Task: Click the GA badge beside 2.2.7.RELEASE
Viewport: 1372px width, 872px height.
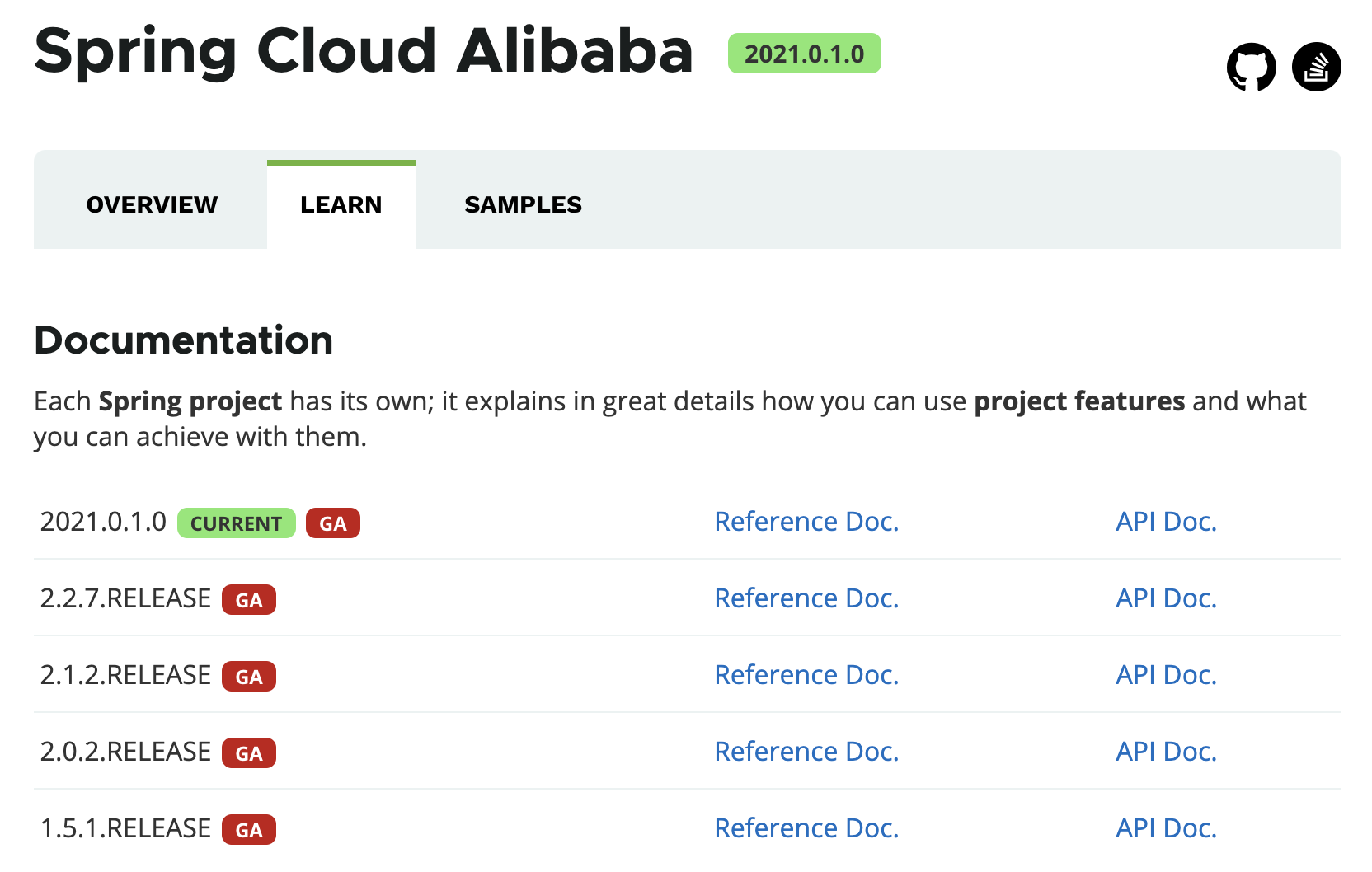Action: point(248,600)
